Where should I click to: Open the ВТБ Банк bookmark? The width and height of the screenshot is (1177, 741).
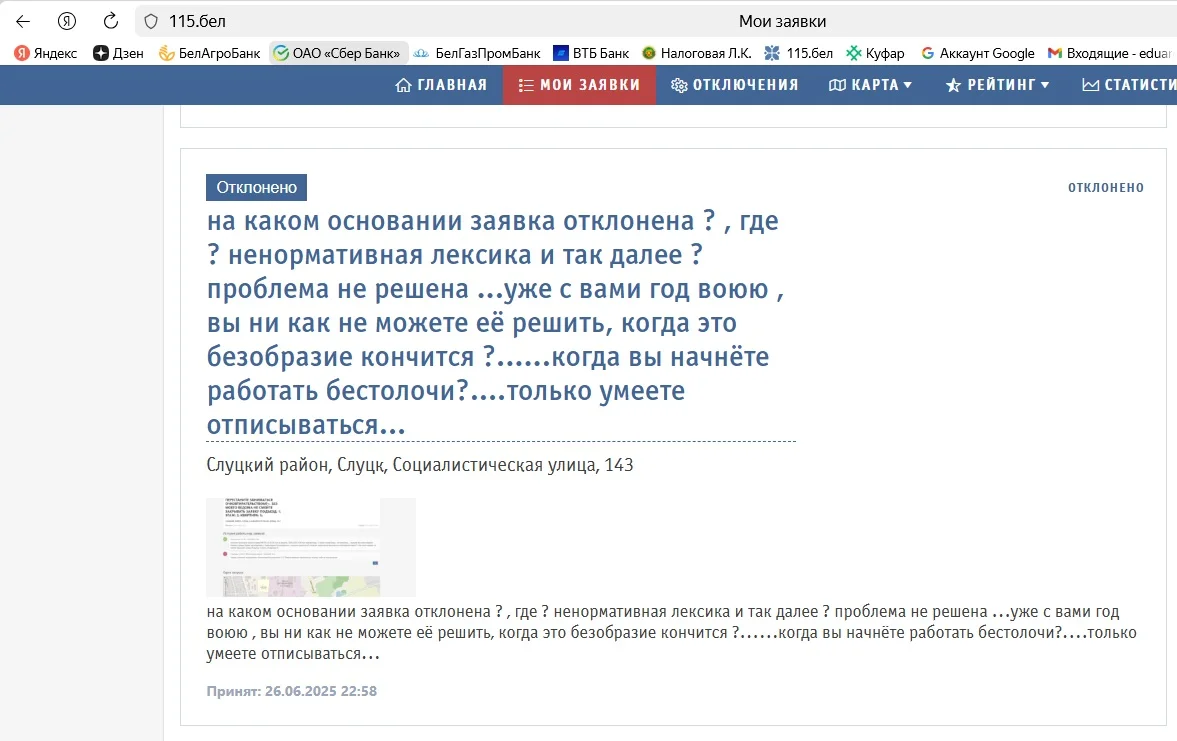591,53
